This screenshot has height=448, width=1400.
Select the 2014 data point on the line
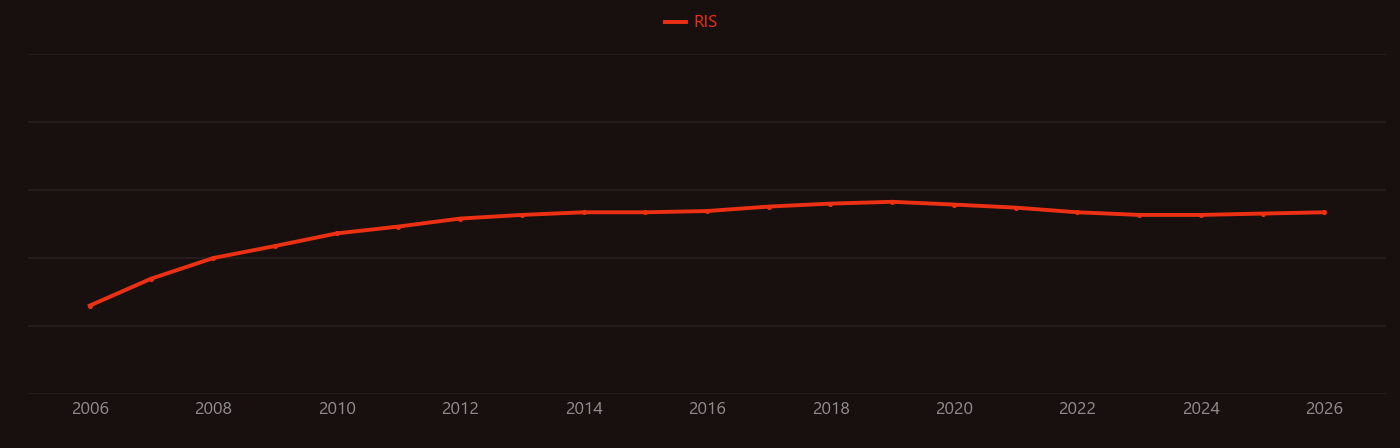coord(584,212)
